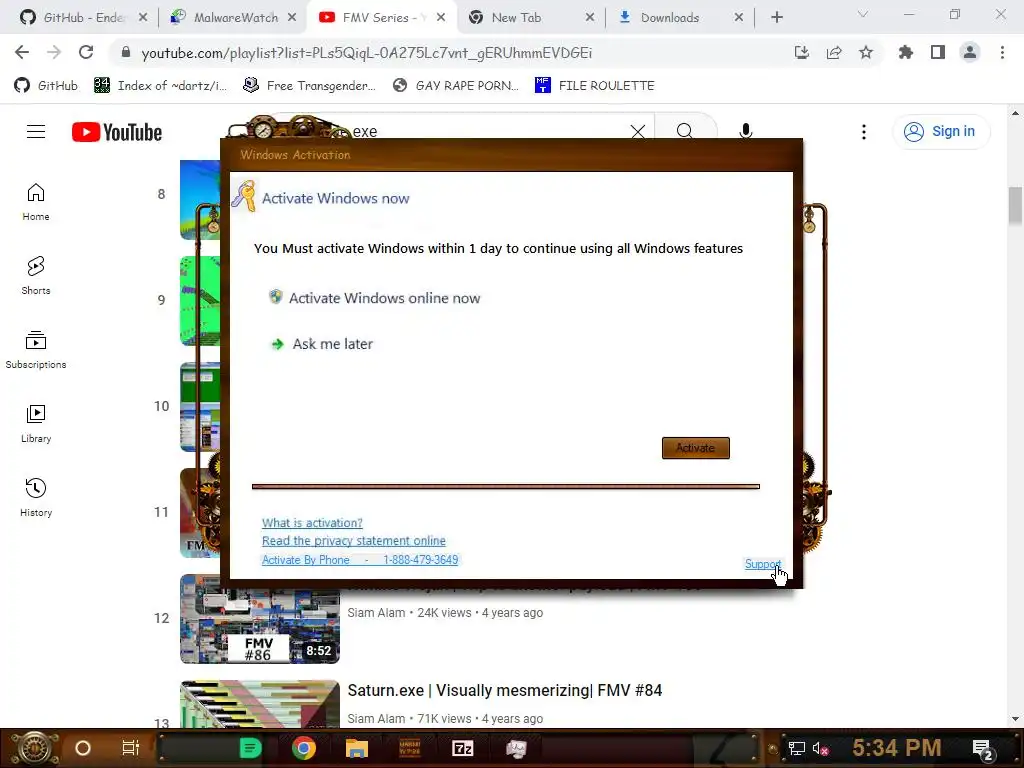The height and width of the screenshot is (768, 1024).
Task: Go back in Chrome
Action: tap(22, 53)
